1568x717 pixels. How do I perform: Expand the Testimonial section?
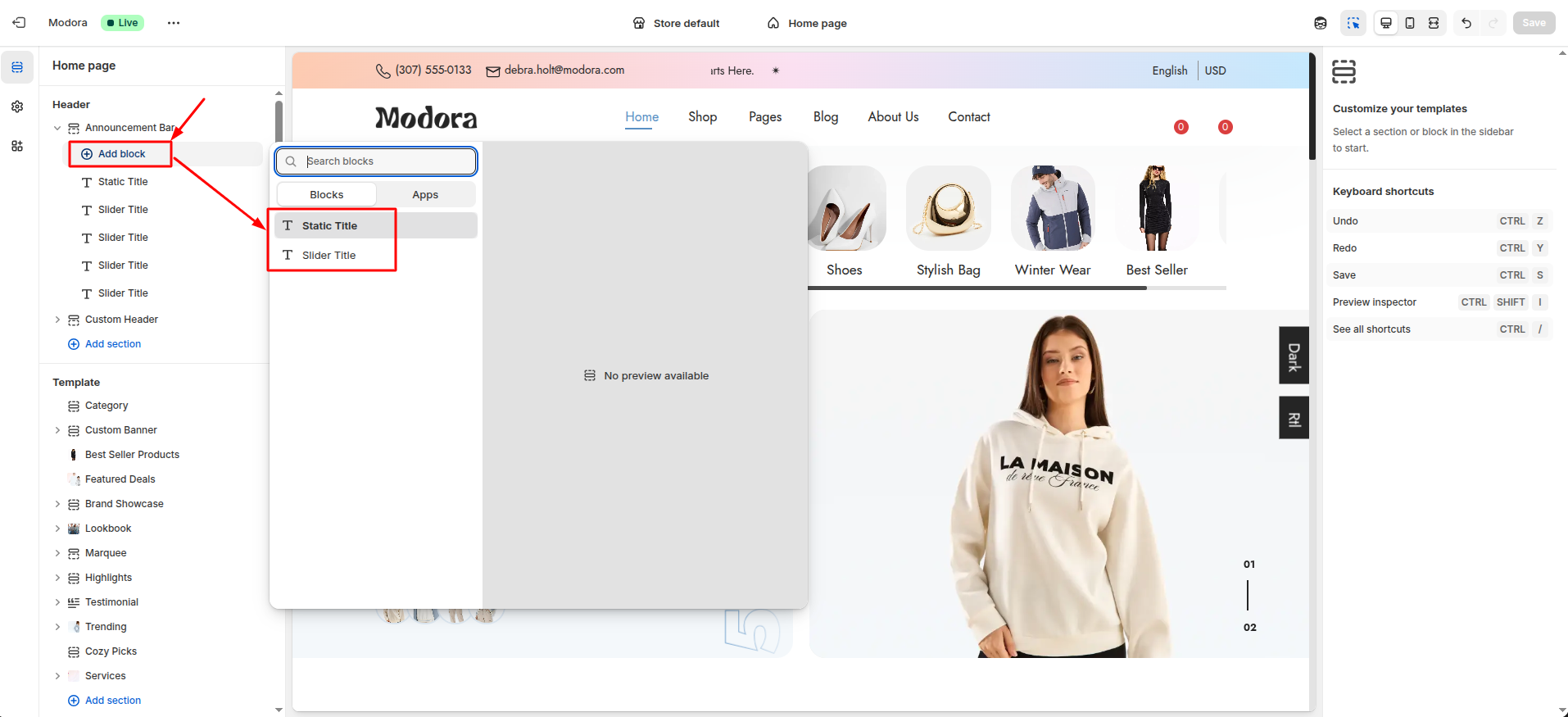click(57, 602)
